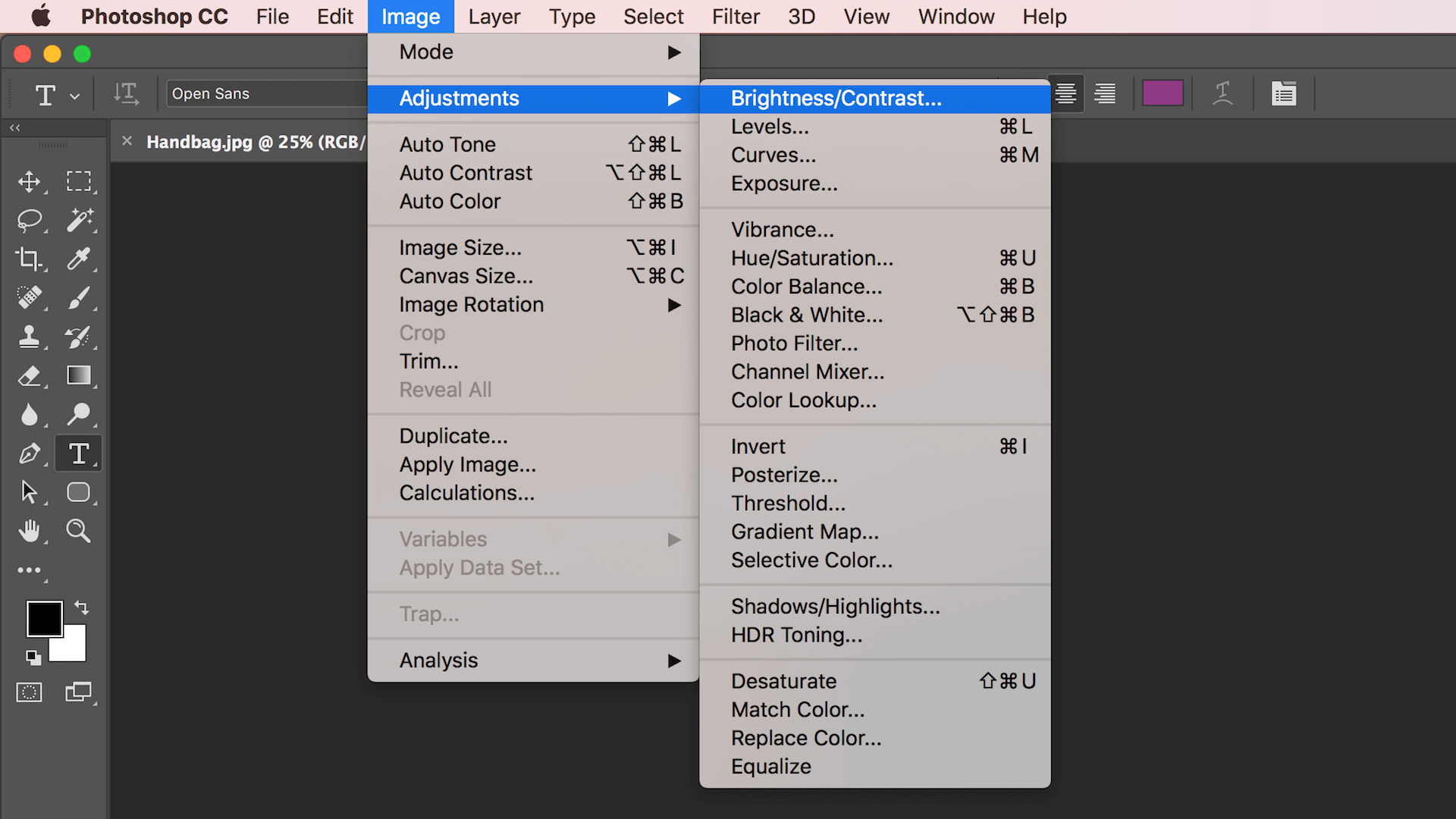Image resolution: width=1456 pixels, height=819 pixels.
Task: Select the Move tool
Action: coord(29,181)
